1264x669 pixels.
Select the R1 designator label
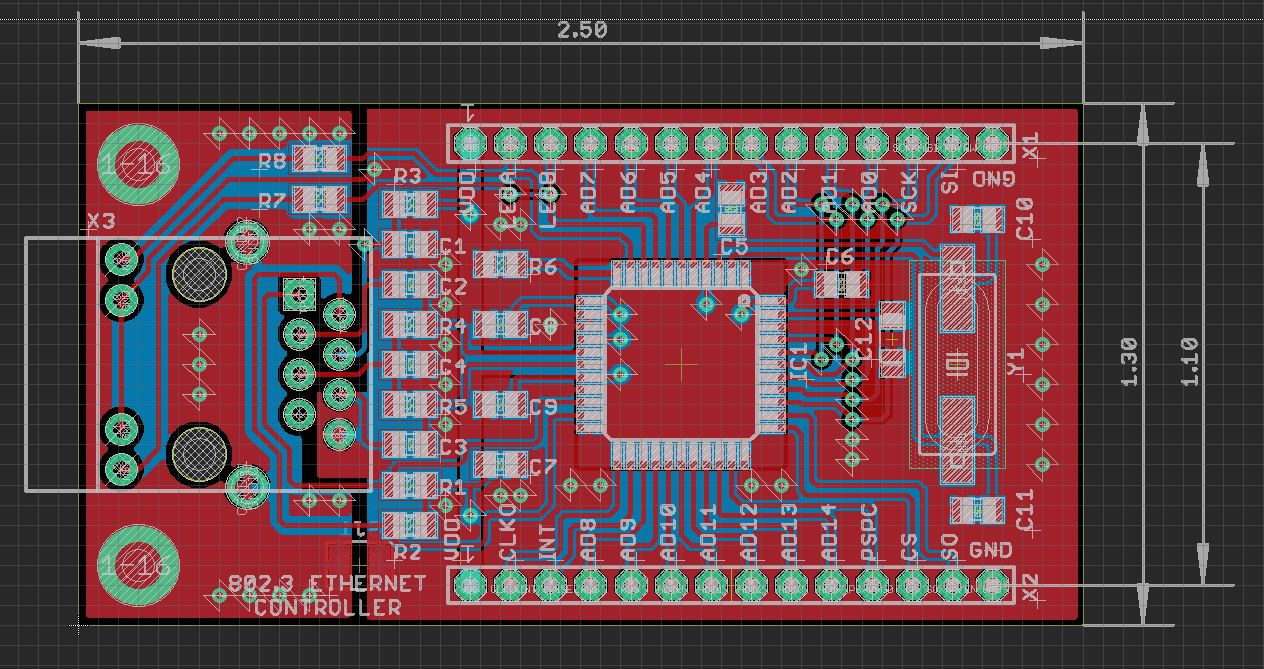pos(452,487)
